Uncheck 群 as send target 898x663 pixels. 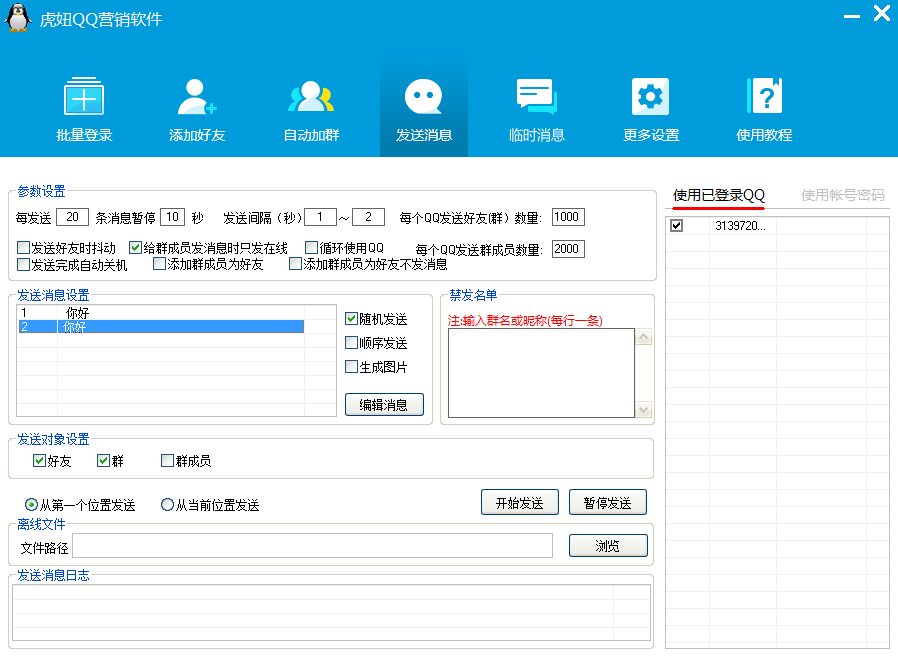[104, 461]
